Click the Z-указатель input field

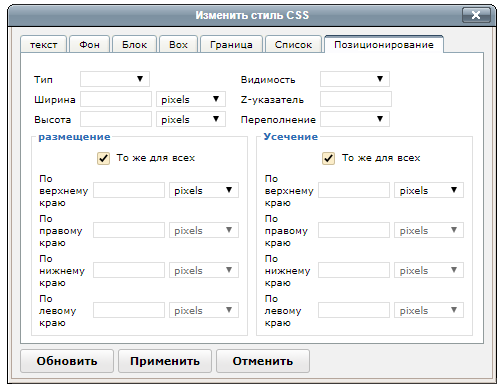356,99
